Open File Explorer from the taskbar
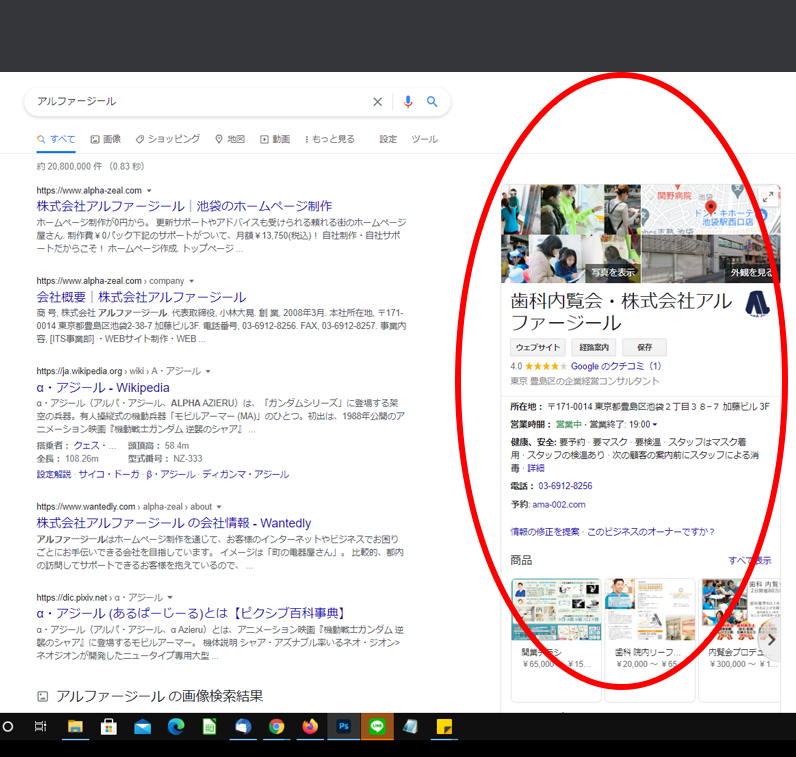This screenshot has width=796, height=757. (75, 727)
